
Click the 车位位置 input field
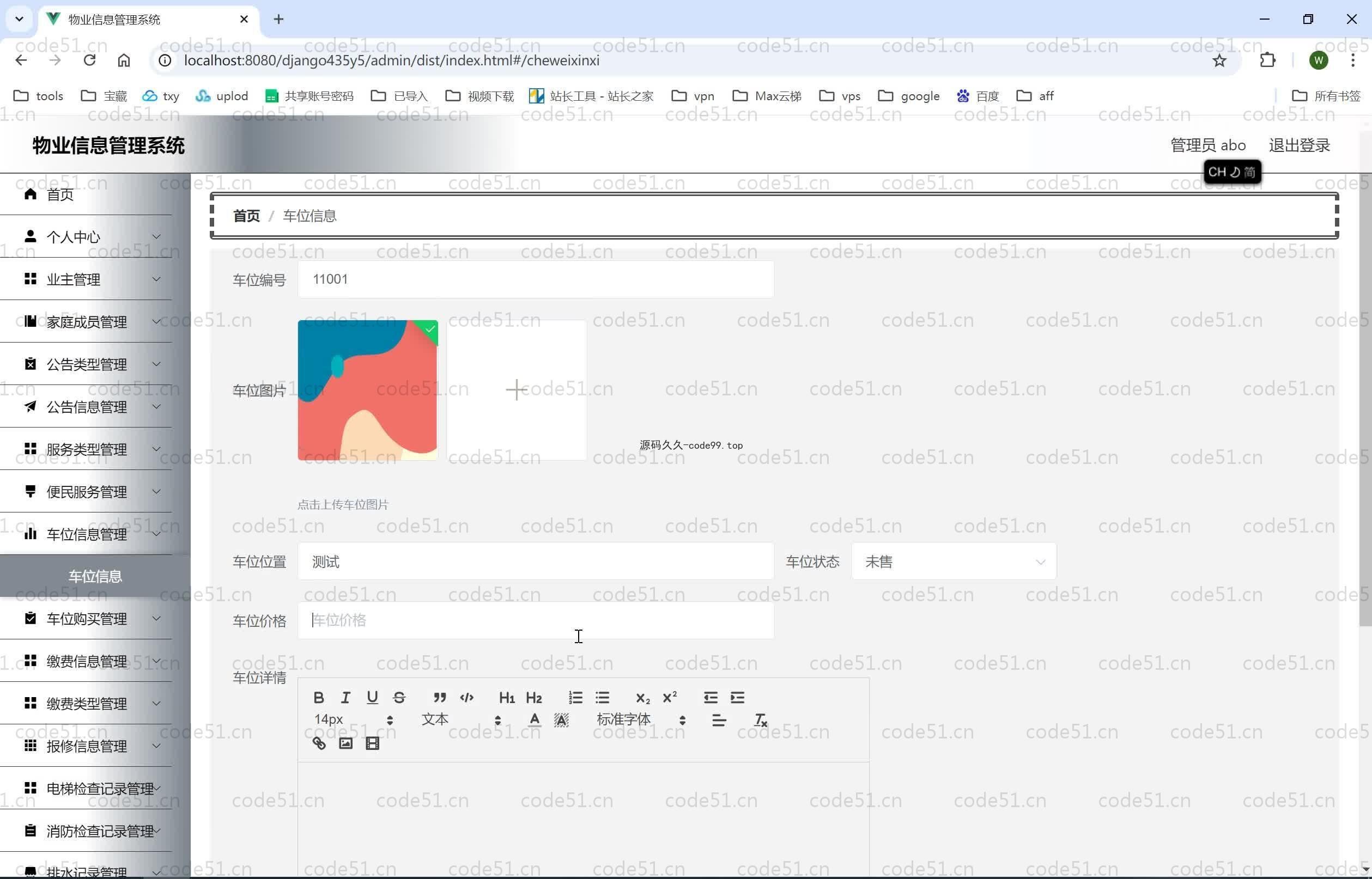click(x=536, y=561)
